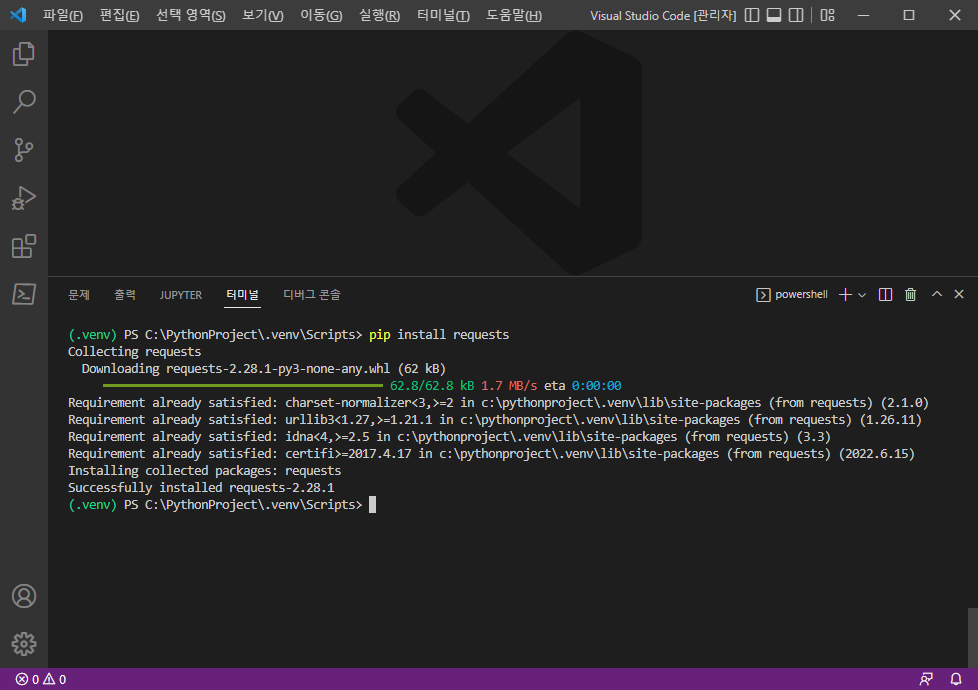
Task: Click the VS Code logo in title bar
Action: click(x=18, y=15)
